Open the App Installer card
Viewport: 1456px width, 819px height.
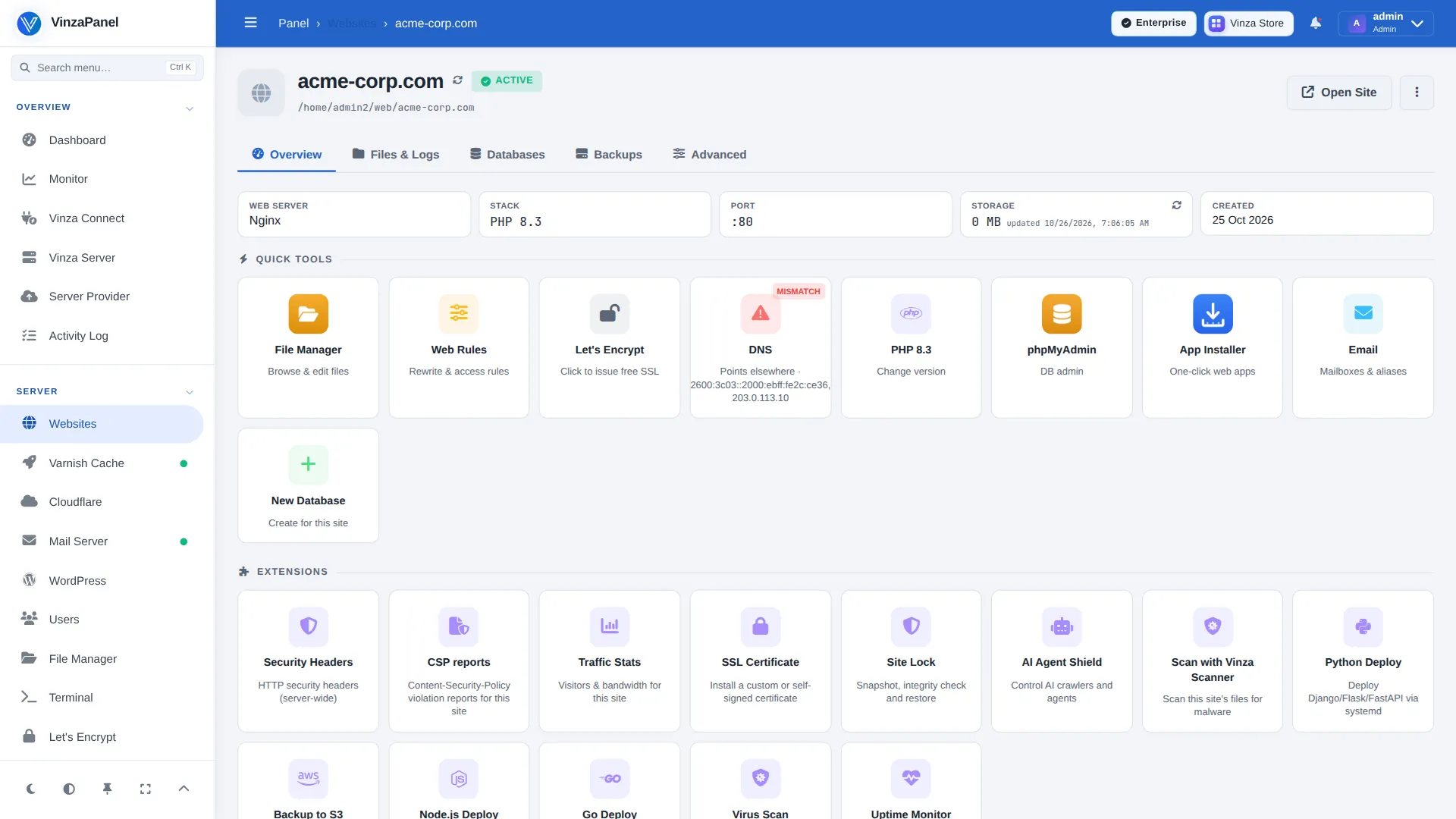coord(1212,347)
